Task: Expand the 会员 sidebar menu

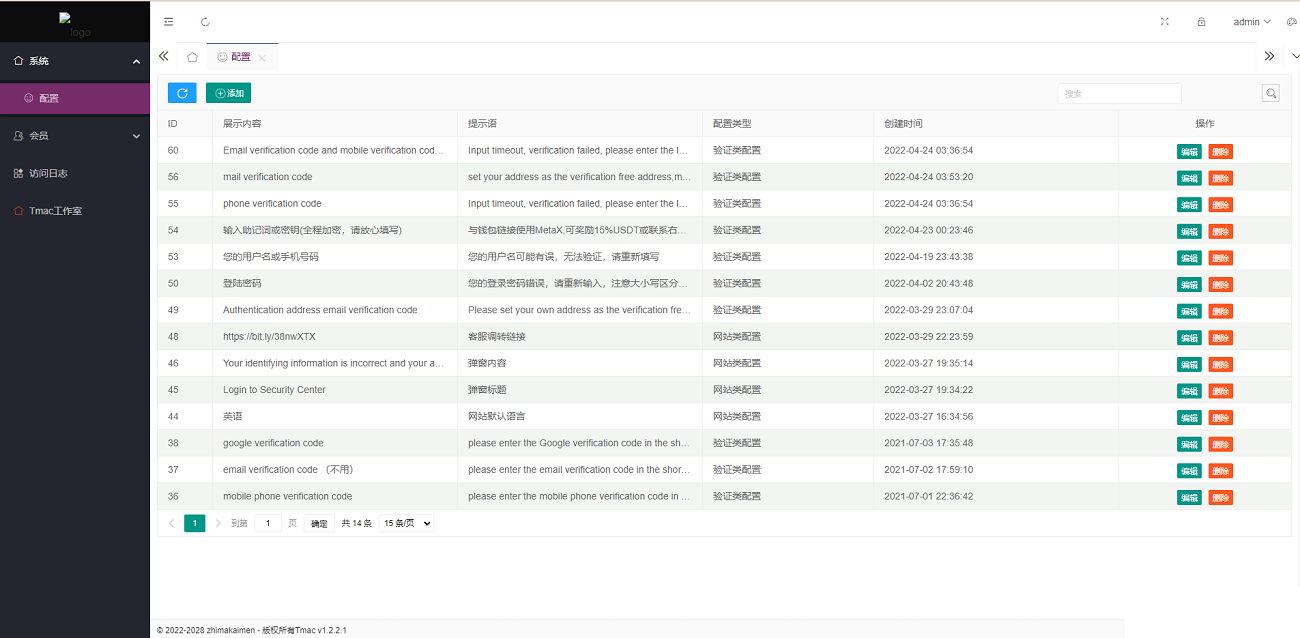Action: pyautogui.click(x=75, y=135)
